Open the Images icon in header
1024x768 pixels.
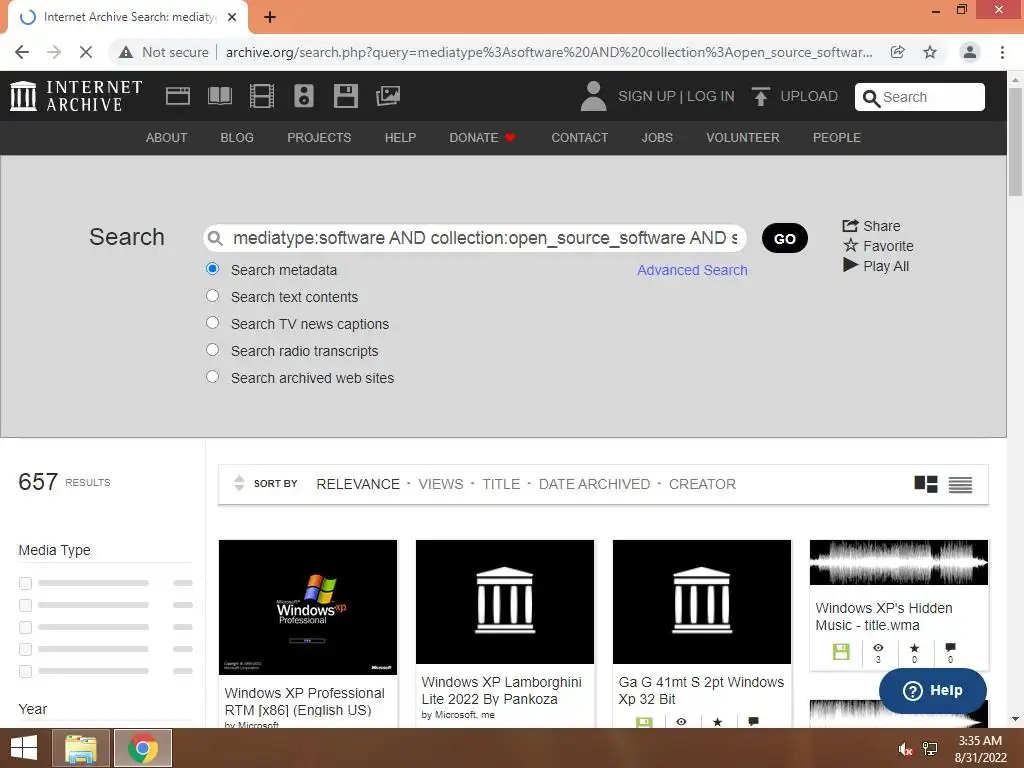click(388, 96)
